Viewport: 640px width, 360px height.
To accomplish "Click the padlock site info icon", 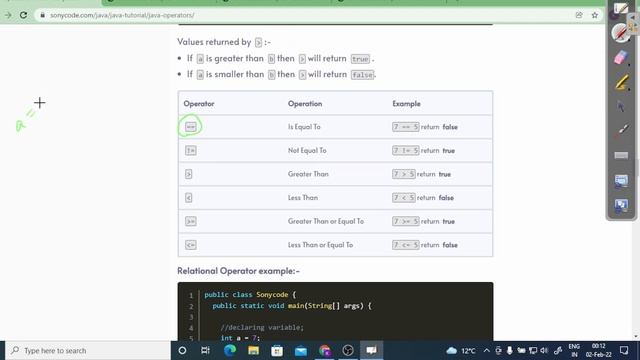I will coord(42,15).
